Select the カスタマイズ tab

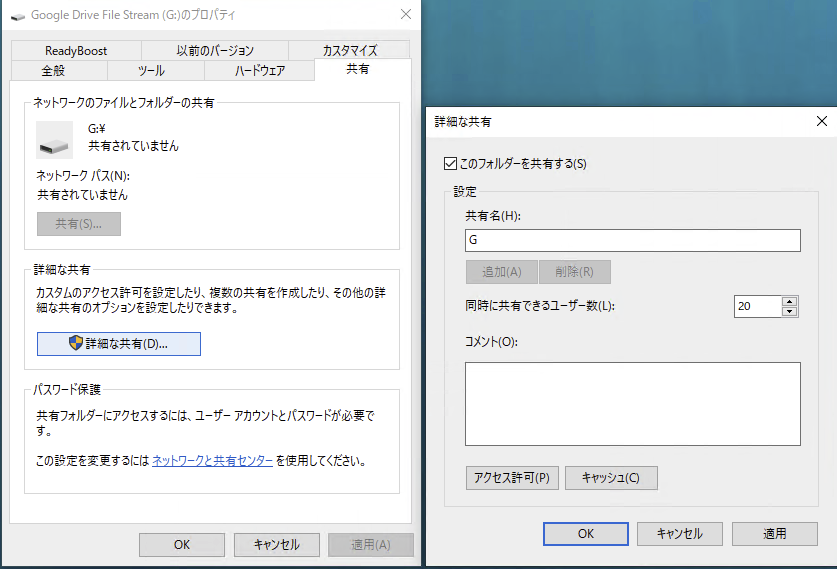(349, 51)
